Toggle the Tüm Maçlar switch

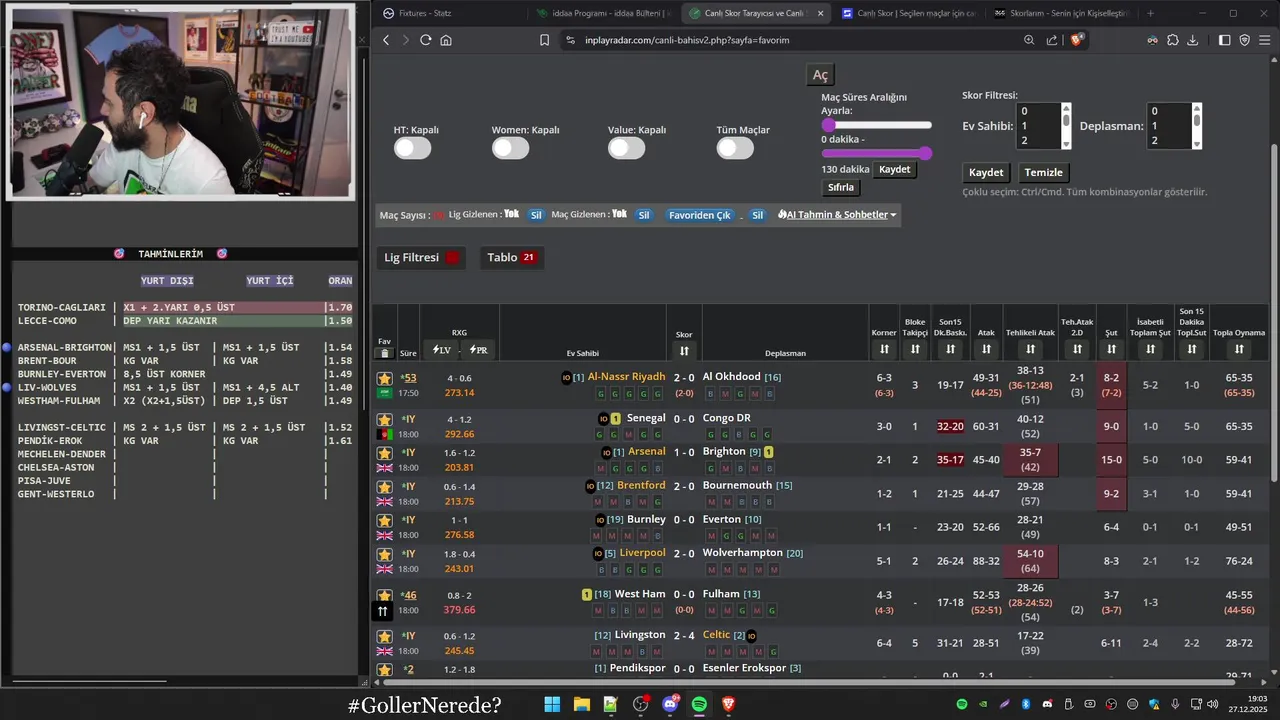(x=735, y=148)
